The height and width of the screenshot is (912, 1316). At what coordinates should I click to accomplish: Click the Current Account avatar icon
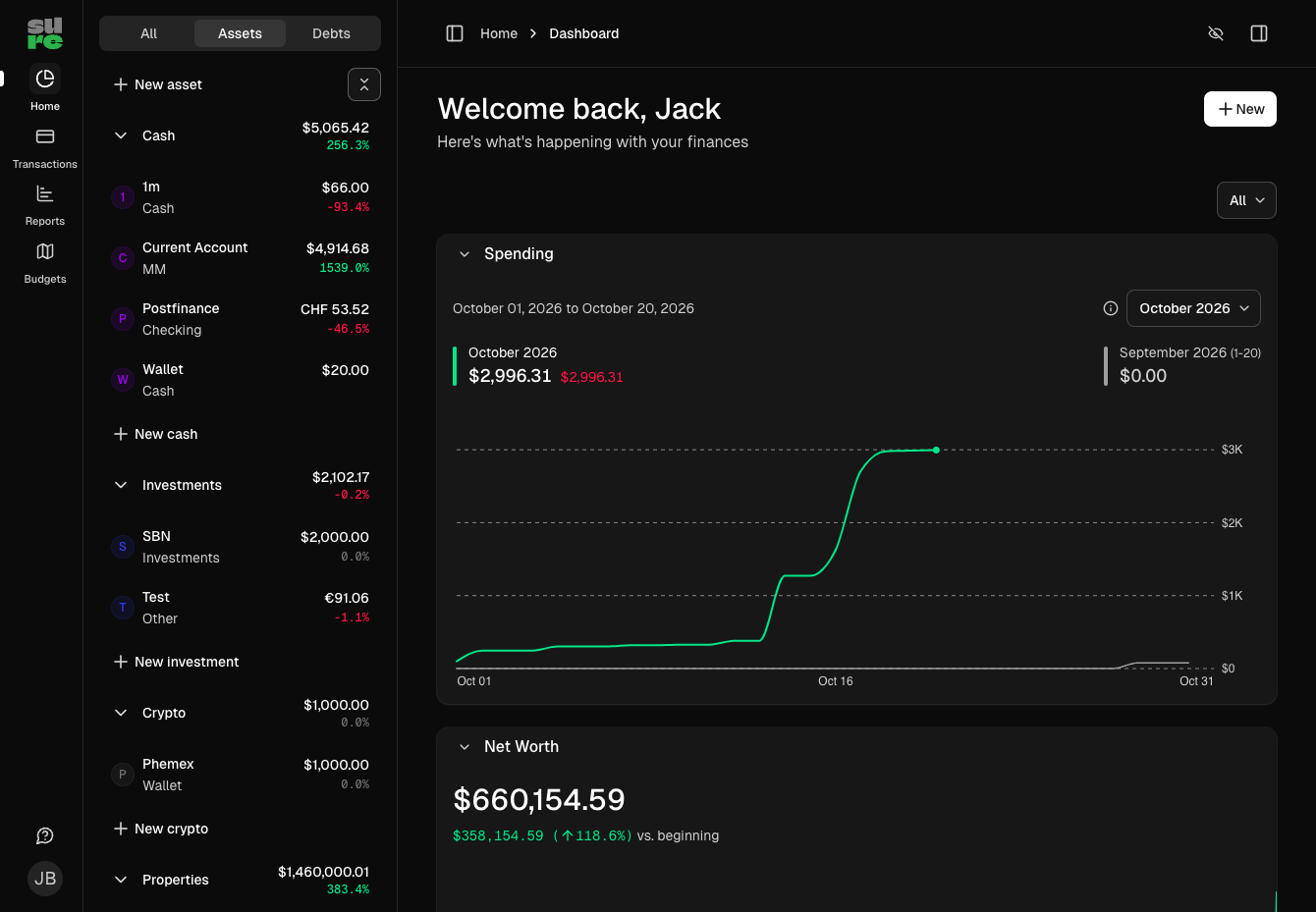tap(123, 258)
